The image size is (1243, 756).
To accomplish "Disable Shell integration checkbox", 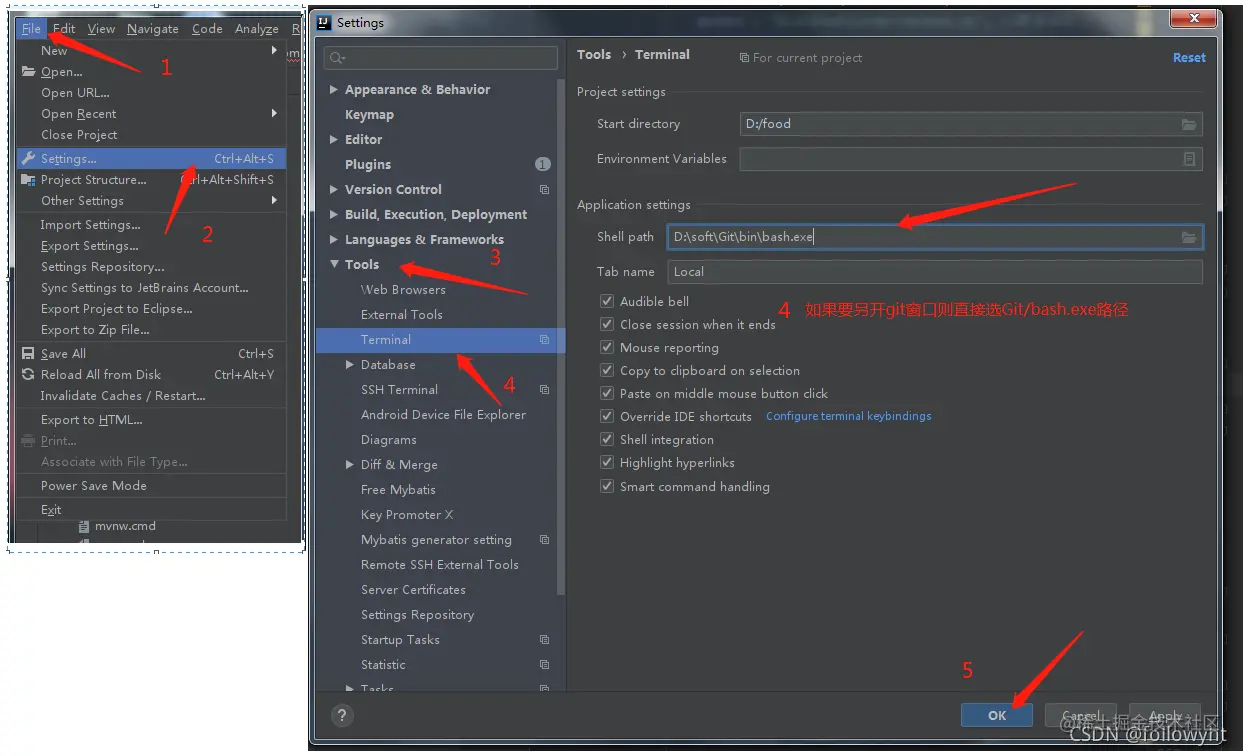I will click(606, 439).
